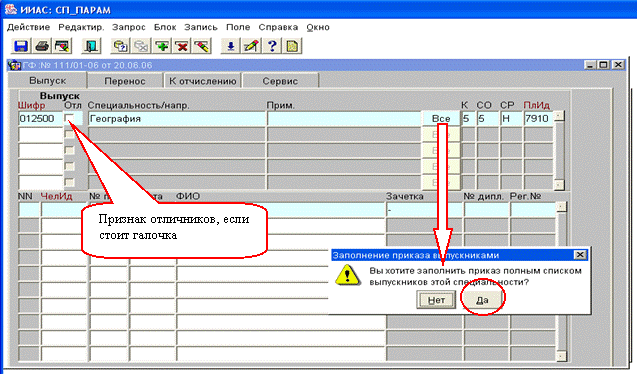This screenshot has height=374, width=637.
Task: Switch to the Выпуск tab
Action: 48,80
